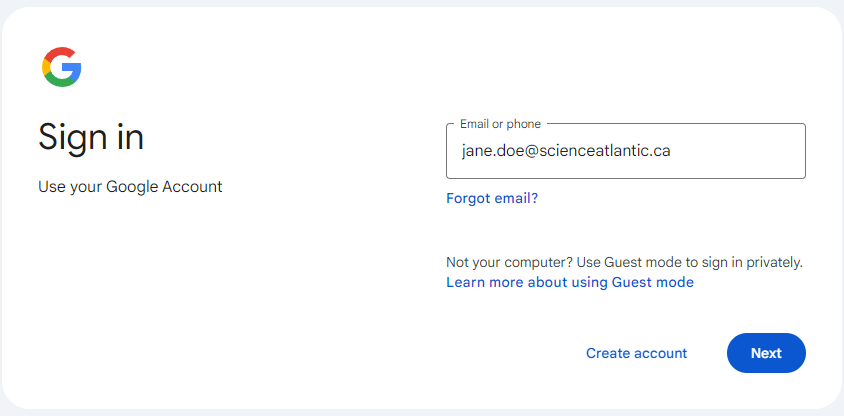Start new account creation via Create account
844x416 pixels.
[636, 353]
